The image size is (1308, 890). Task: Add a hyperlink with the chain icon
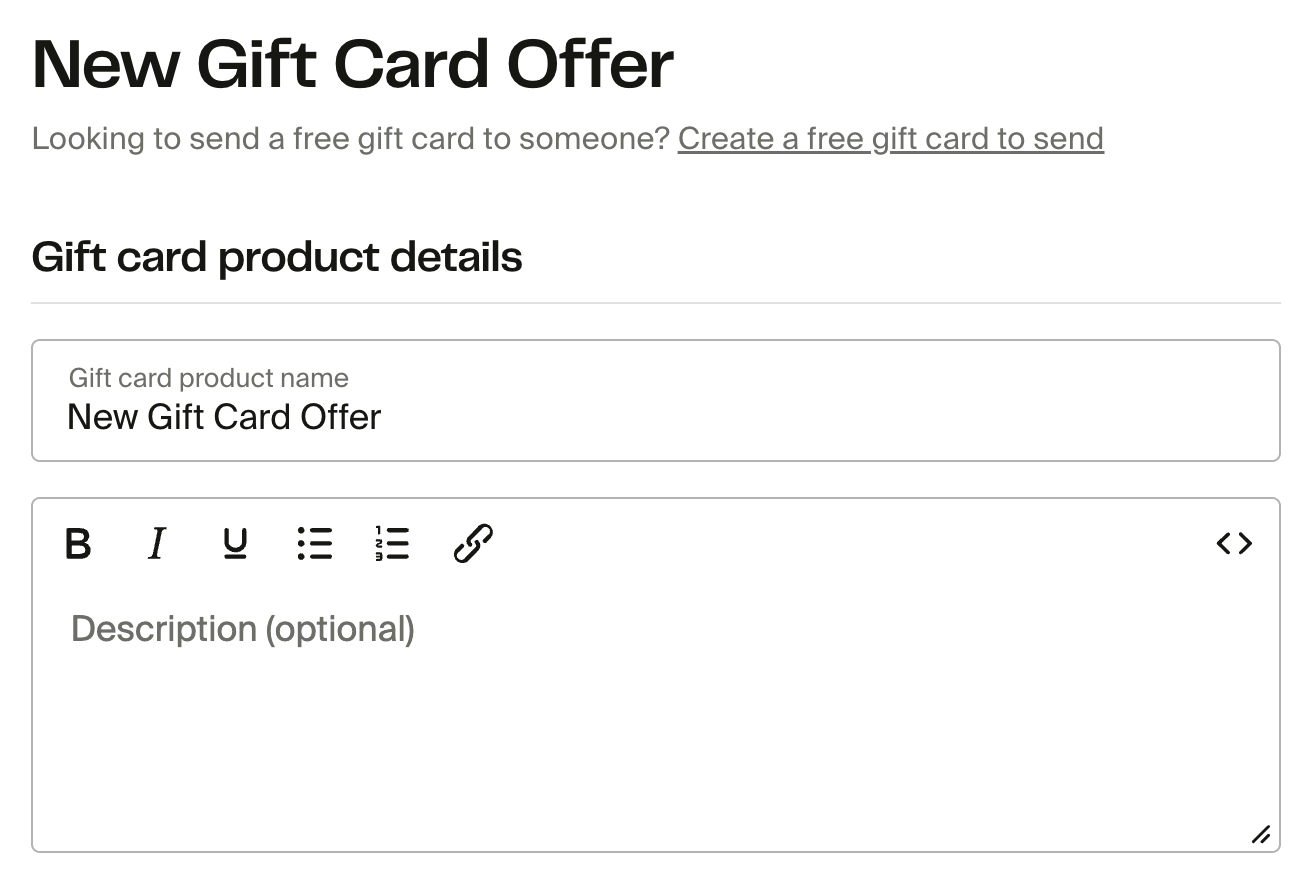point(473,544)
